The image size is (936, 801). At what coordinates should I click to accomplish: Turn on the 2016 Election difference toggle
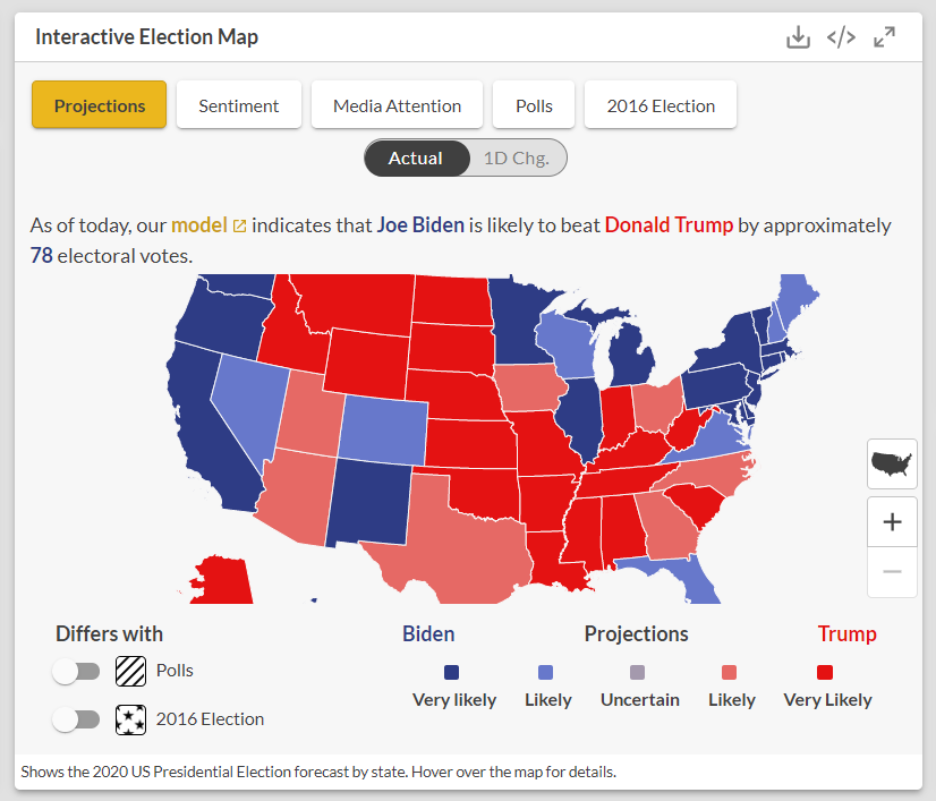pyautogui.click(x=77, y=719)
